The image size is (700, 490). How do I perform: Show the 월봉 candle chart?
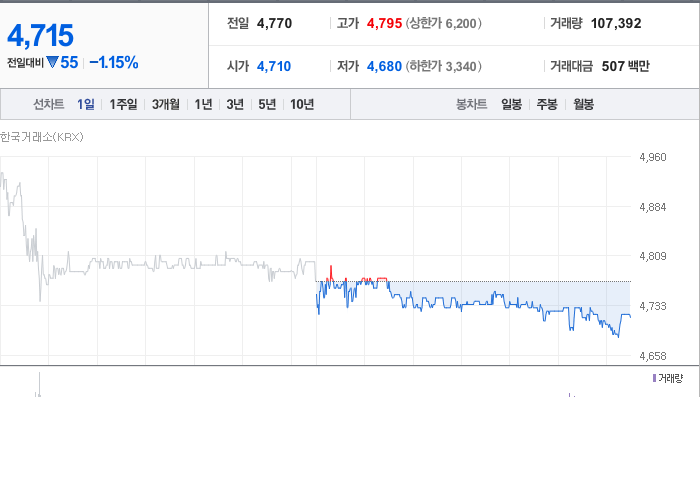[x=583, y=104]
